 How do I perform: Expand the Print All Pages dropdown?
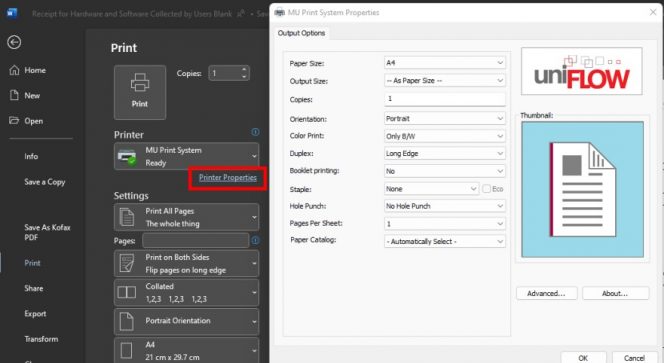(186, 217)
